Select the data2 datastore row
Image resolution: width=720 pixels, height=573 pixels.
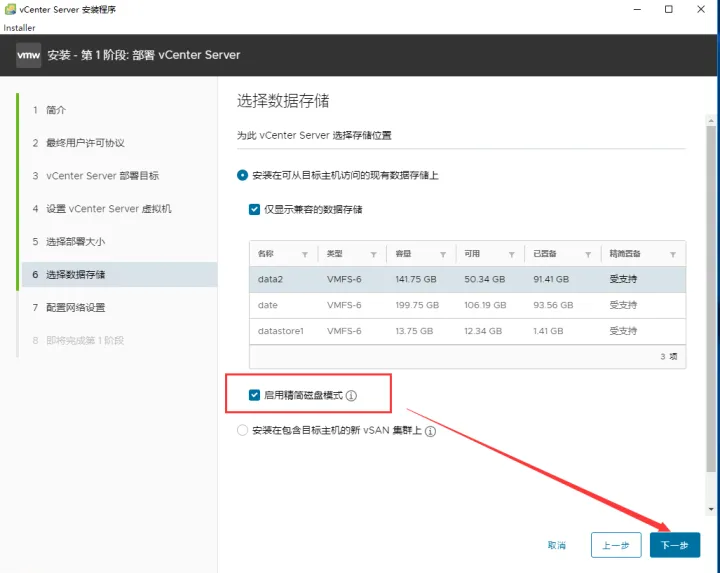[x=467, y=279]
